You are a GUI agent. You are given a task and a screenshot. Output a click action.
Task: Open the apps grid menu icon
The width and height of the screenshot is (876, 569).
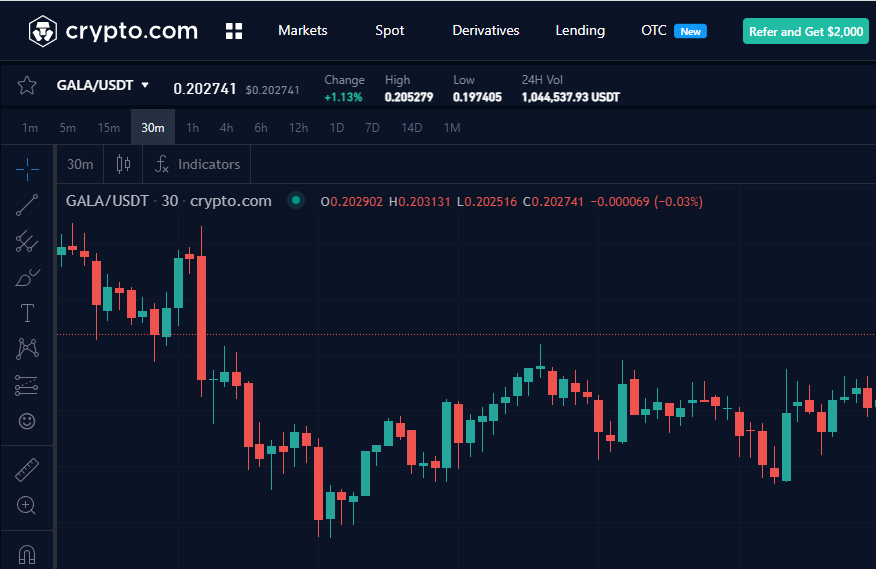point(234,31)
